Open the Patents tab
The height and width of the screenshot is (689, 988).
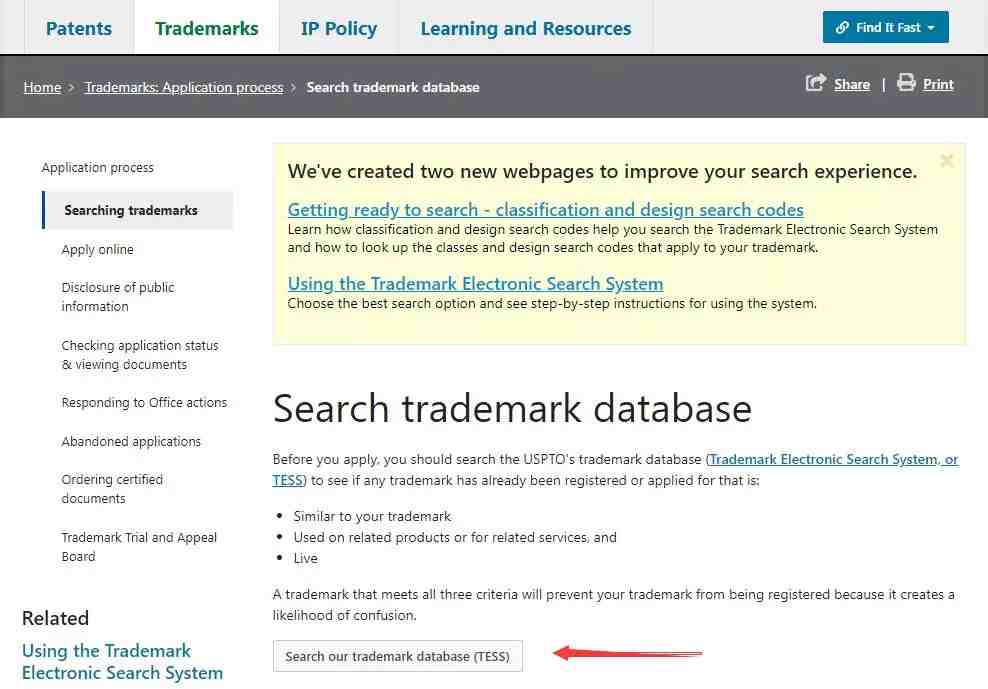[x=79, y=28]
